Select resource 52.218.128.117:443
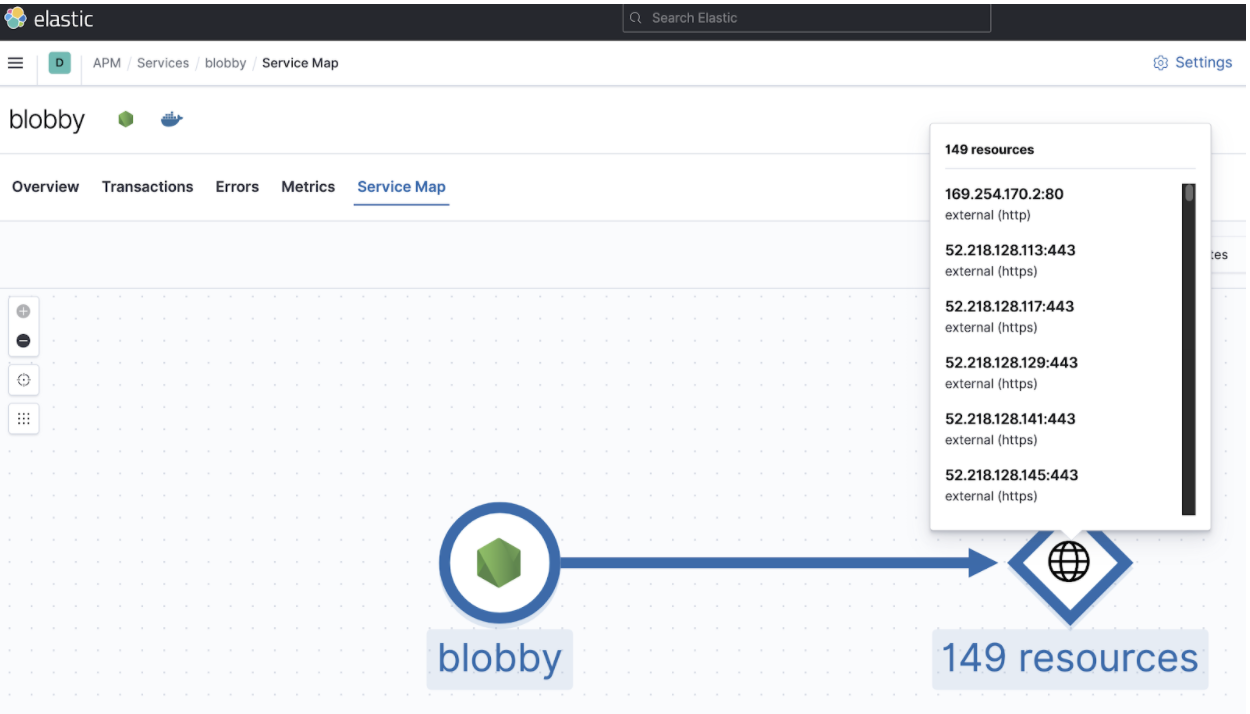Screen dimensions: 1250x714 tap(1010, 306)
